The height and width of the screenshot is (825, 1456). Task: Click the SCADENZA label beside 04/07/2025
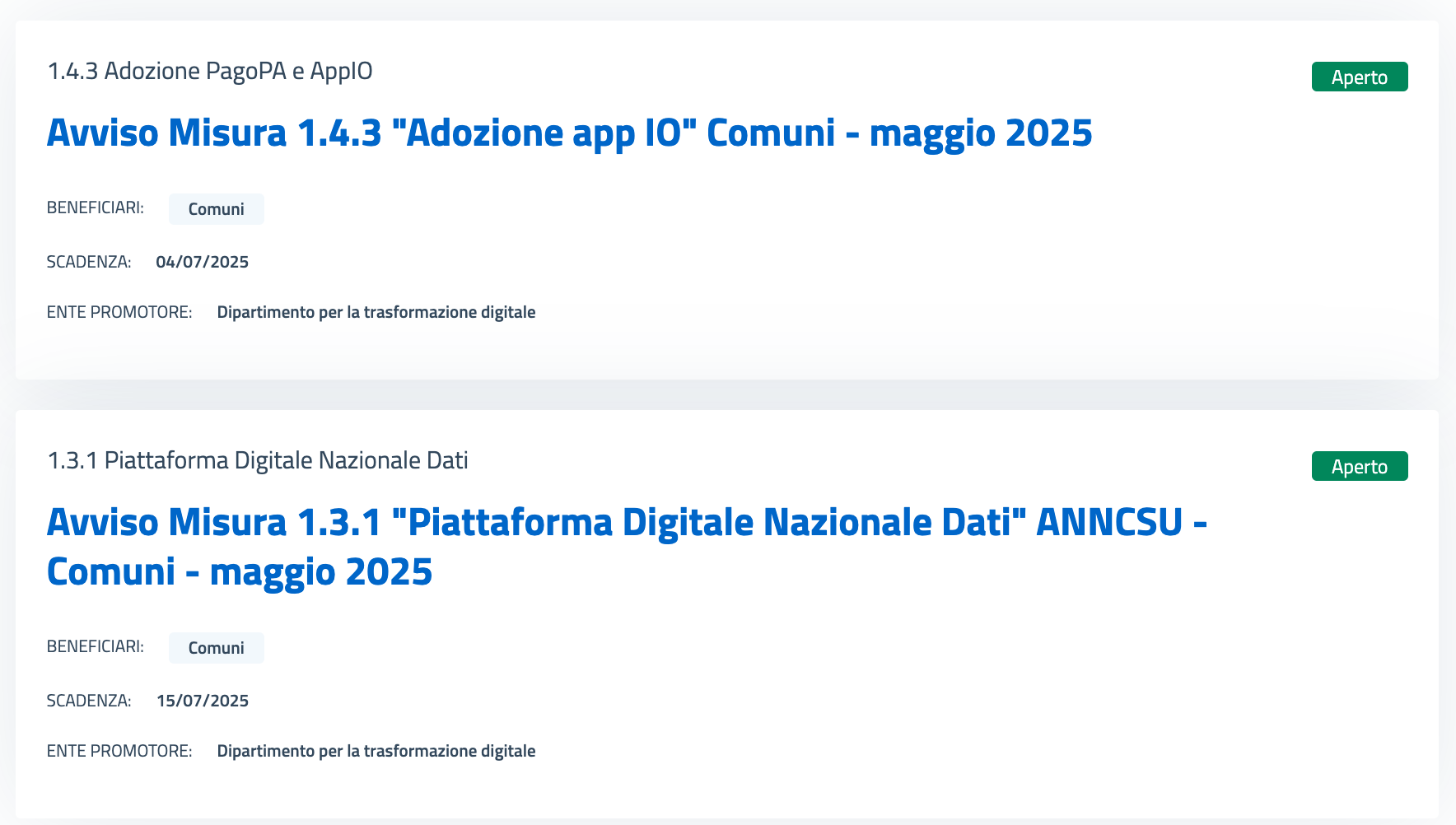click(89, 262)
